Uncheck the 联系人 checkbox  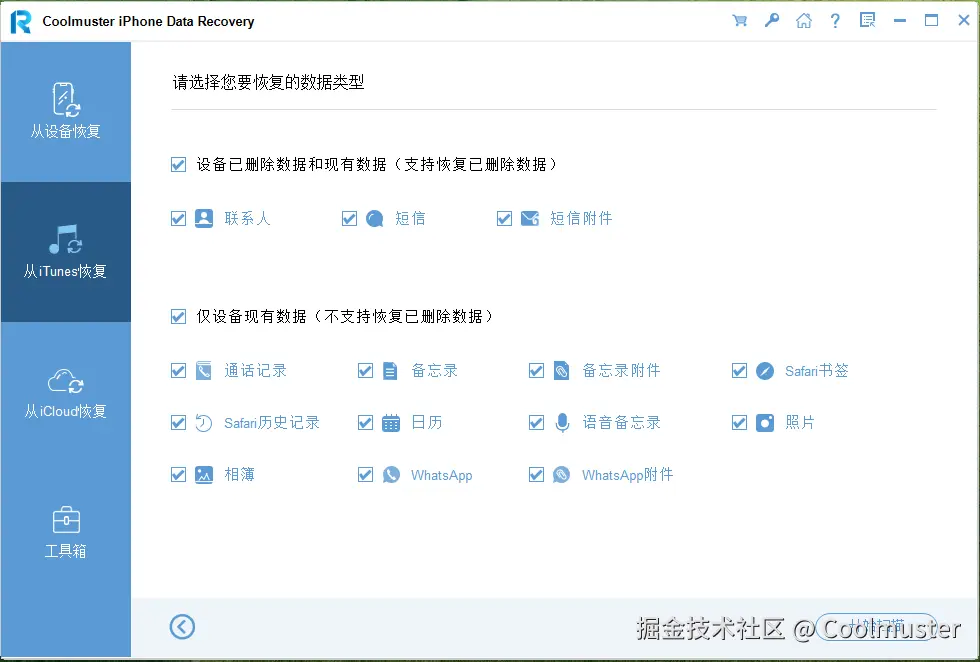178,218
